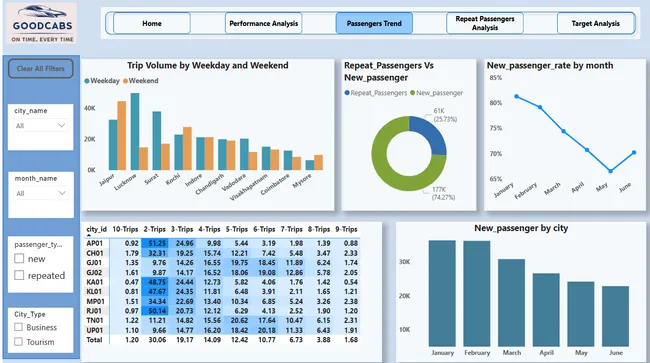650x363 pixels.
Task: Click the GoodCabs logo
Action: click(42, 24)
